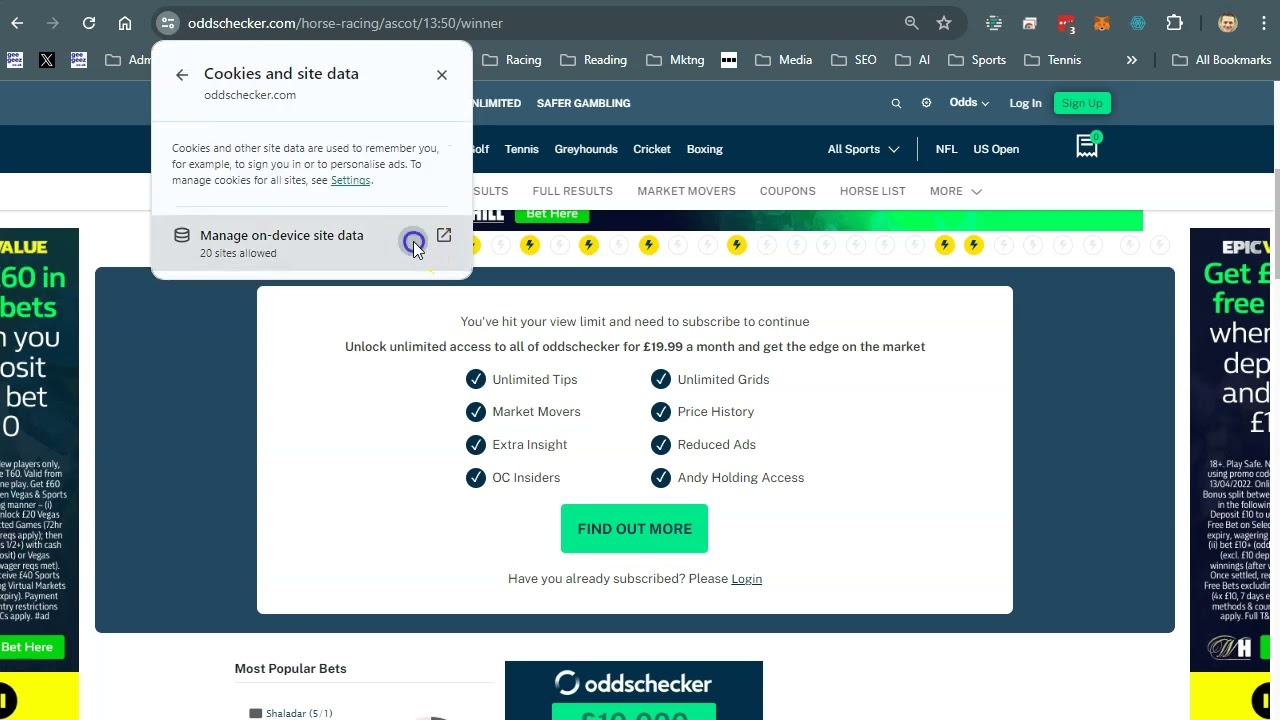The image size is (1280, 720).
Task: Open the All Sports dropdown
Action: click(863, 149)
